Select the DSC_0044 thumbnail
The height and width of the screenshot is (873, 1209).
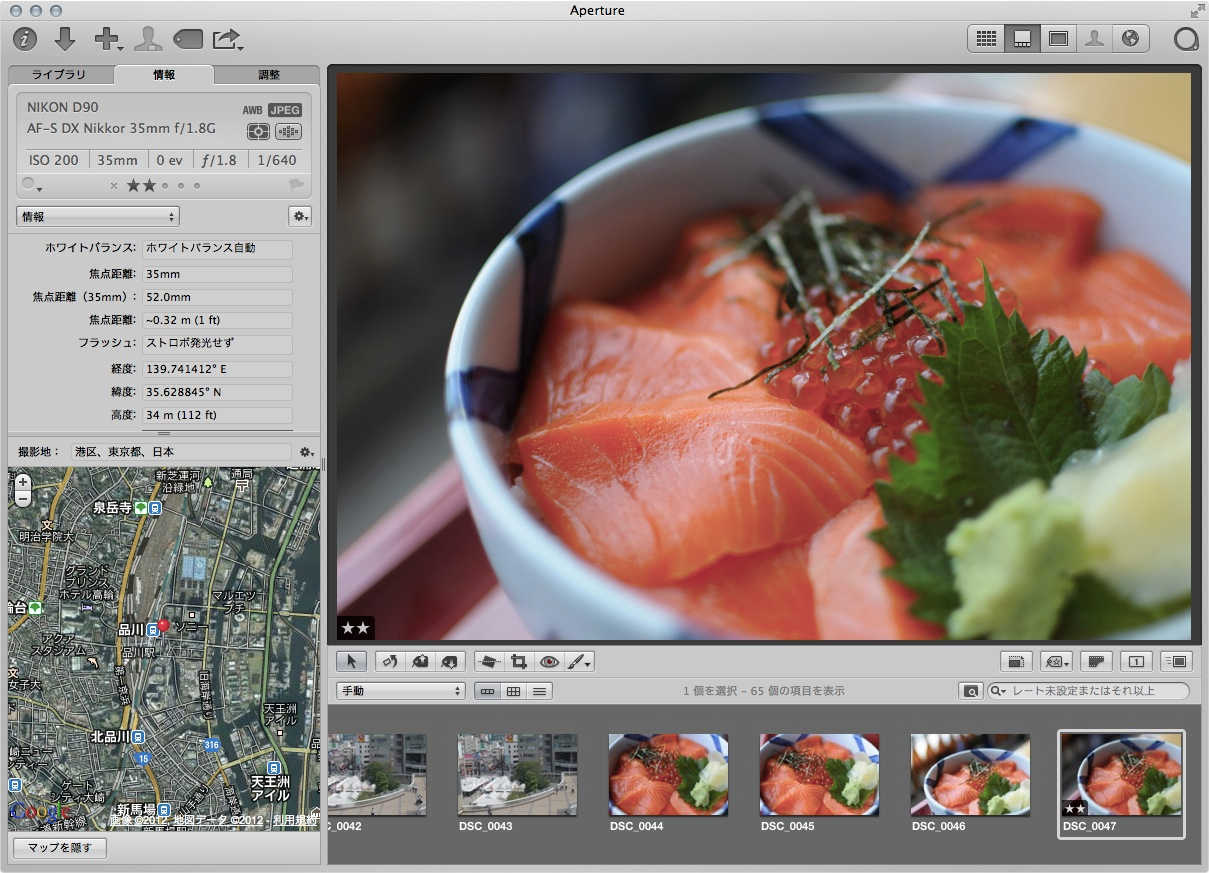coord(668,775)
